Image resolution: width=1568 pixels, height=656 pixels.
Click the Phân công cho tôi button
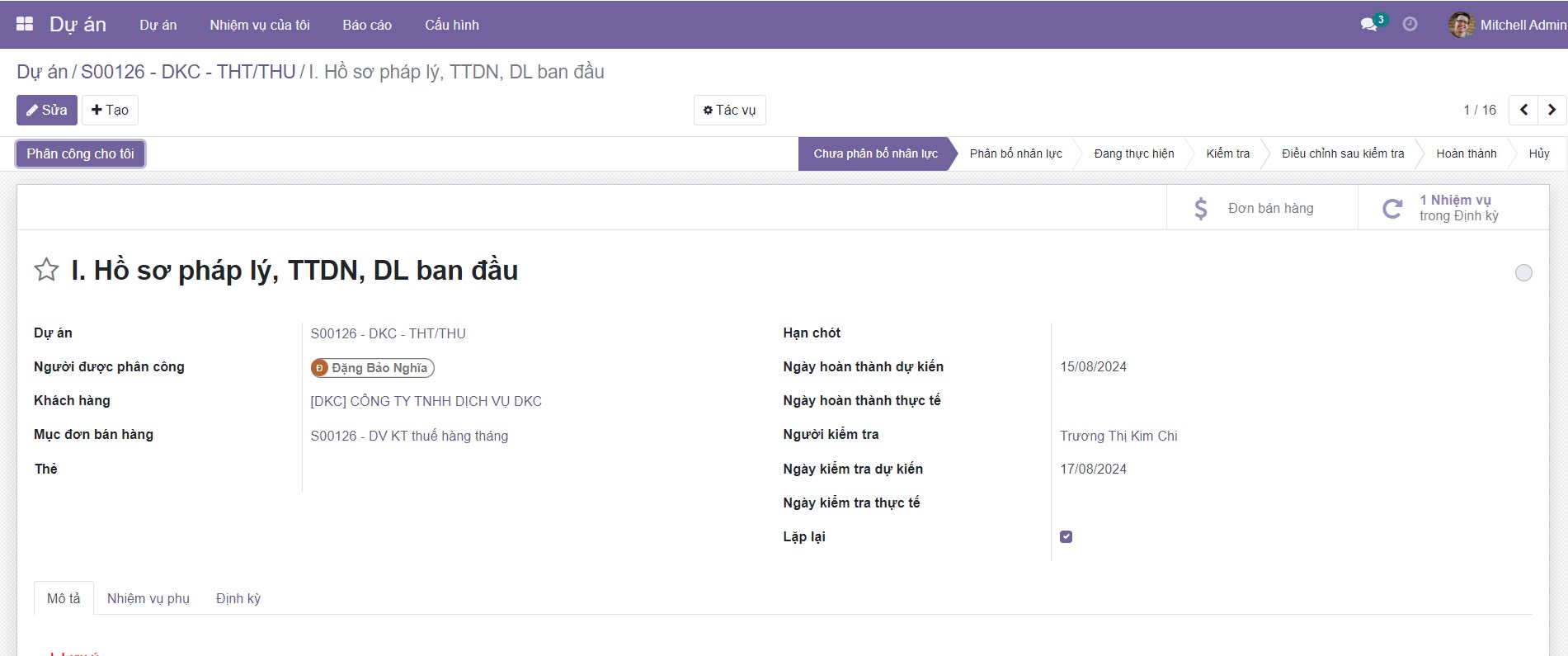click(80, 153)
